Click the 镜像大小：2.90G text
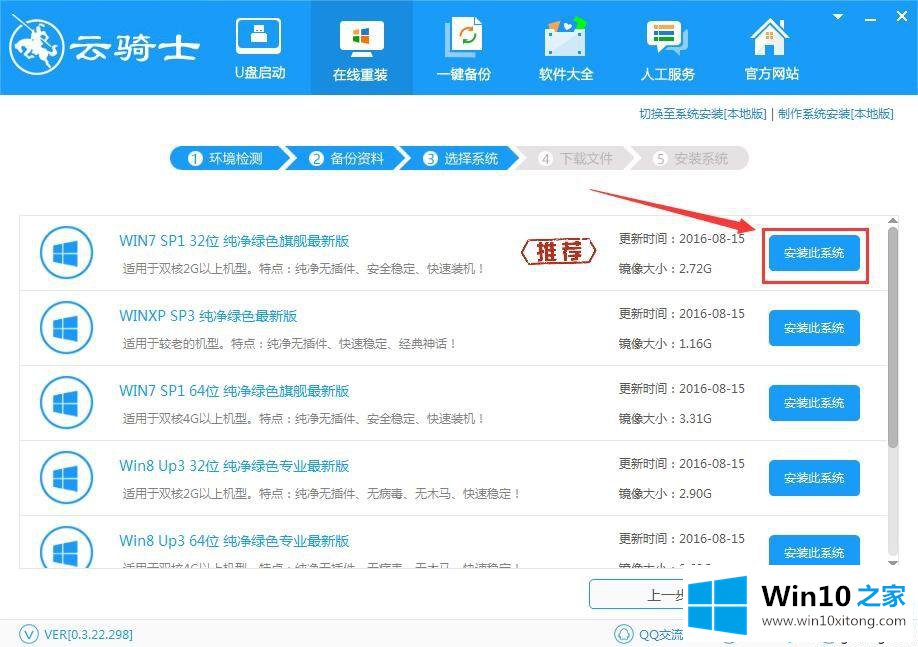 tap(666, 494)
